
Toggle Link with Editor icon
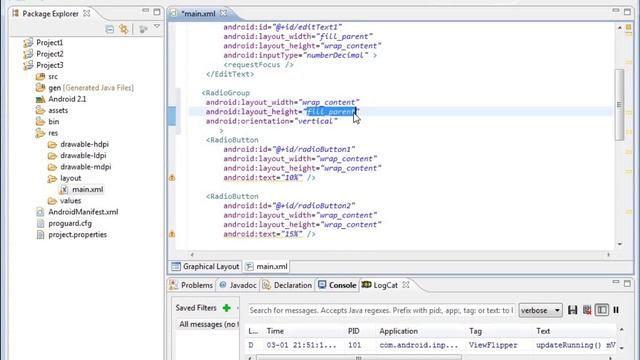123,29
